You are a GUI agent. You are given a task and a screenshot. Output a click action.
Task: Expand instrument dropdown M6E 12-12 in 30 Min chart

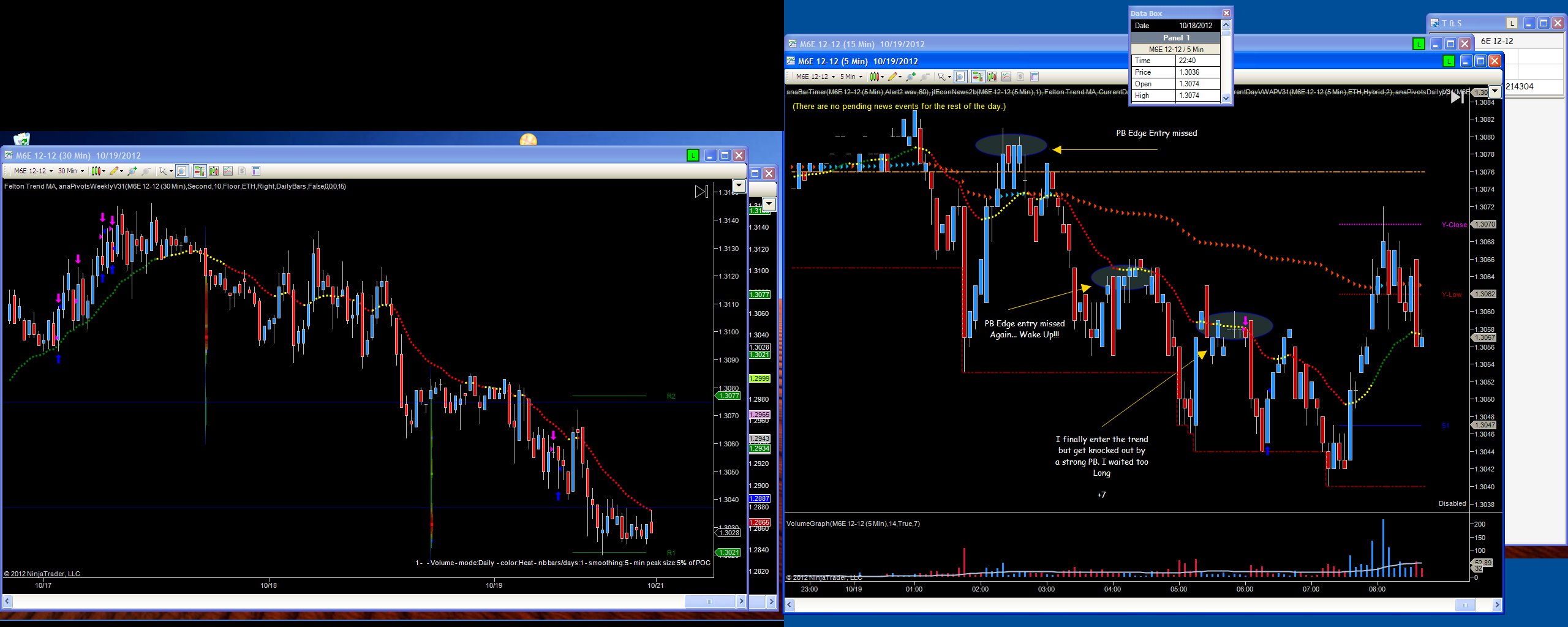click(33, 171)
